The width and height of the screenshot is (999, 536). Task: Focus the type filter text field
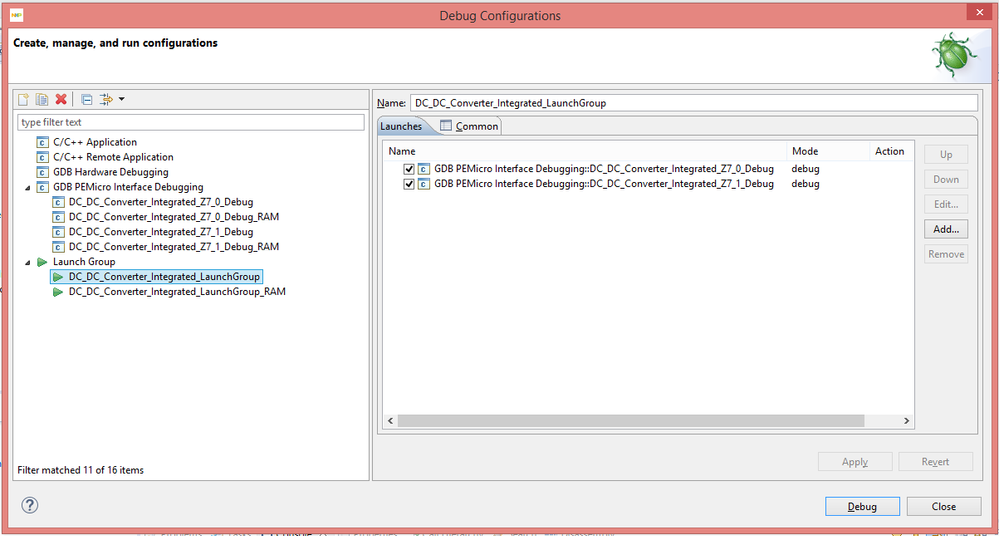click(x=190, y=122)
